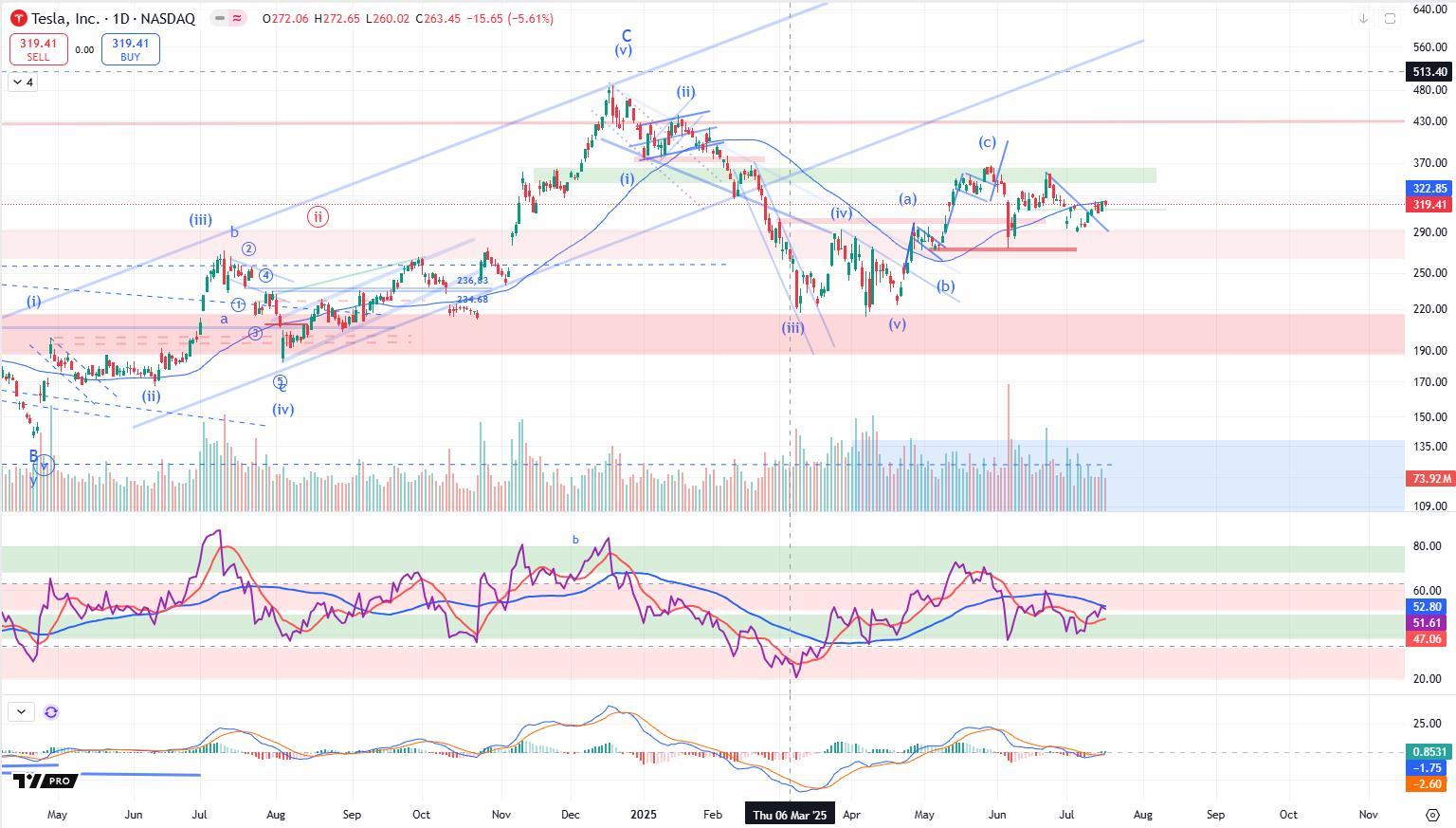The width and height of the screenshot is (1456, 828).
Task: Click the 0.00 spread value between Sell and Buy
Action: click(x=84, y=50)
